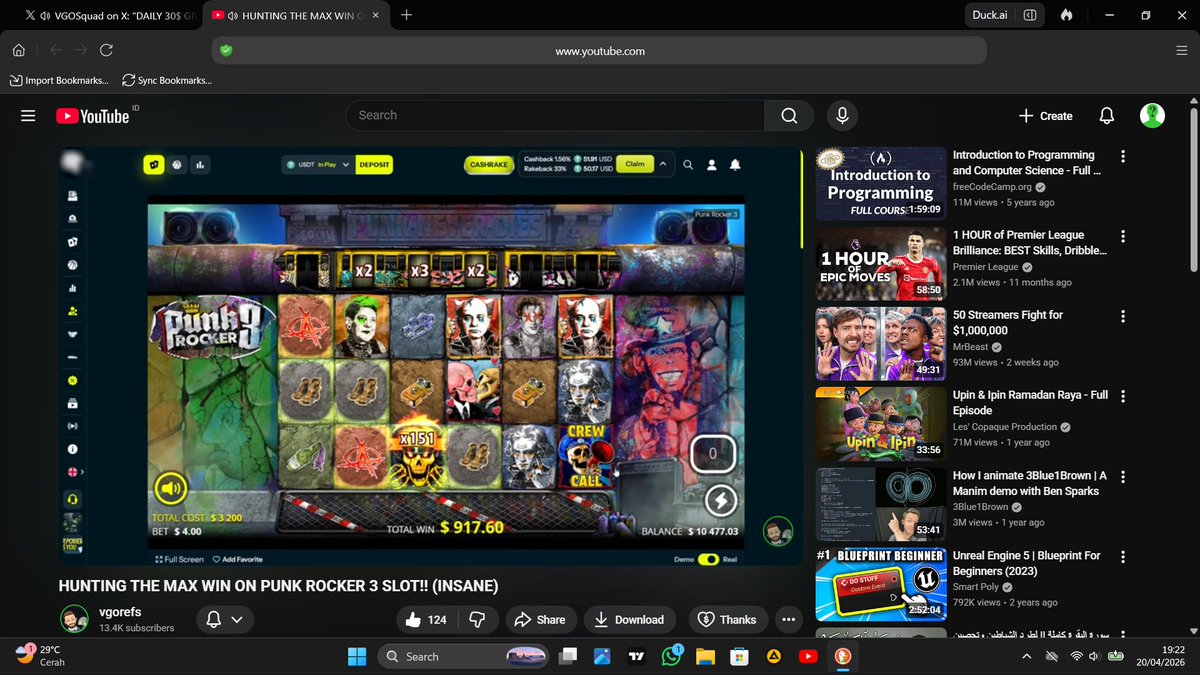Go to the YouTube home logo
1200x675 pixels.
[x=93, y=116]
